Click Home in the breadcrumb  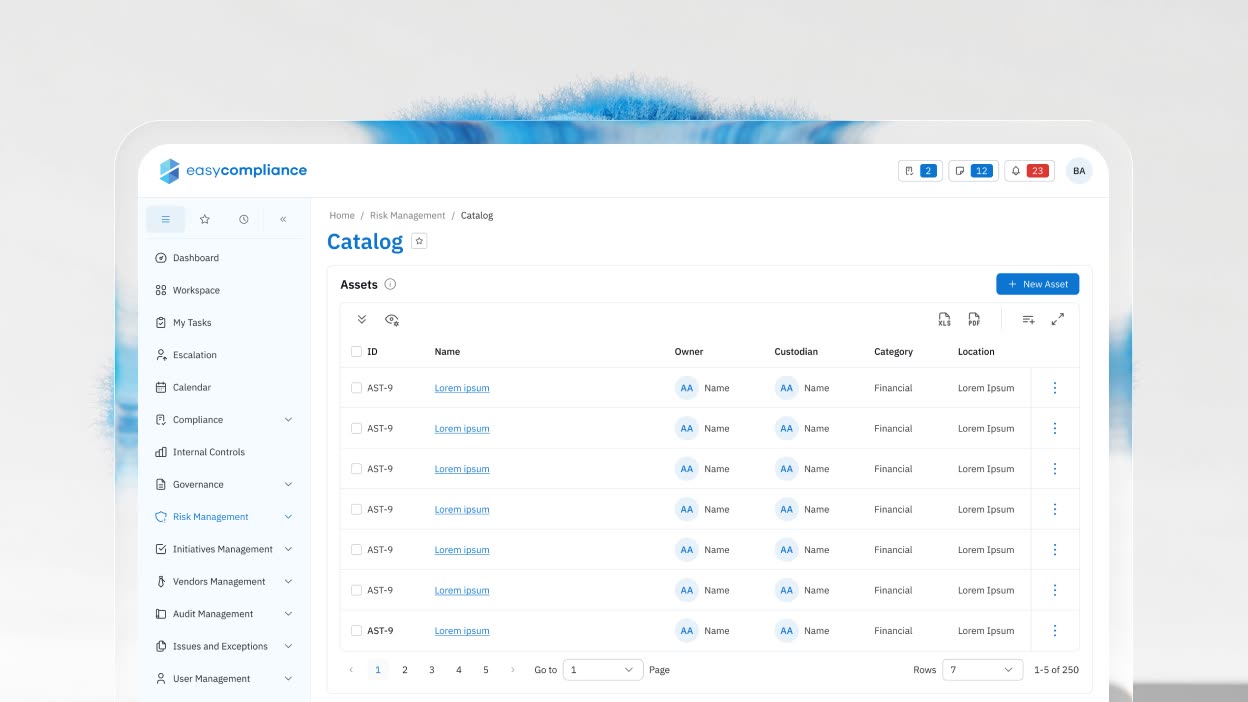(x=342, y=216)
